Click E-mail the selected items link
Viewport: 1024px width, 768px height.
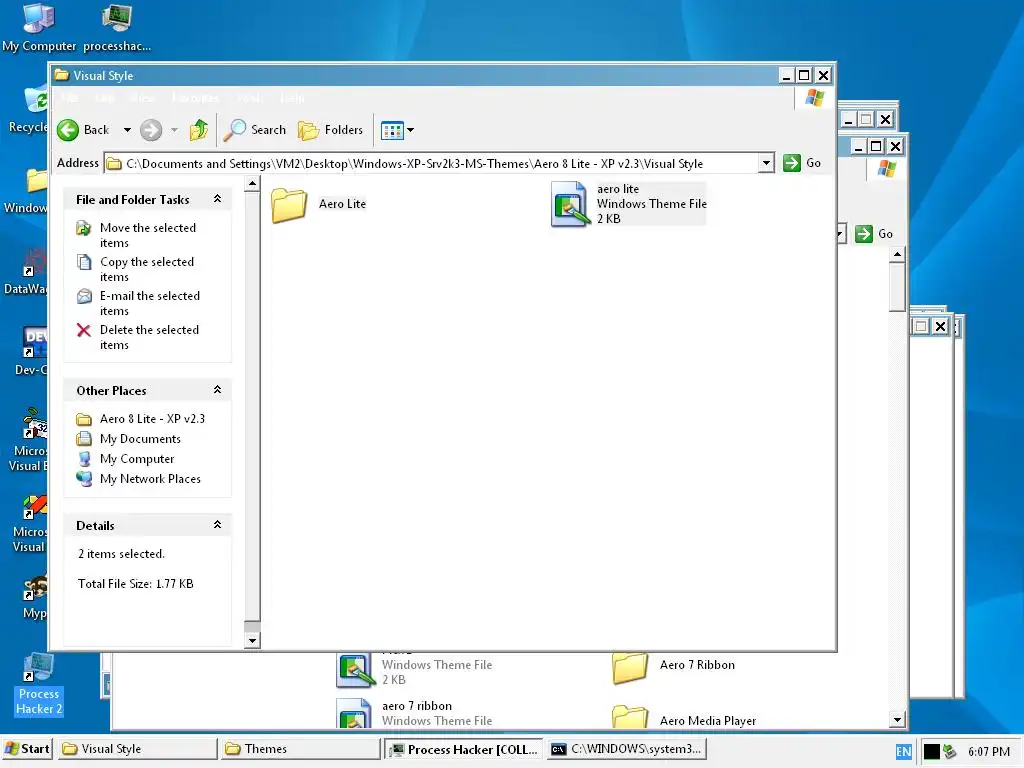[x=150, y=303]
